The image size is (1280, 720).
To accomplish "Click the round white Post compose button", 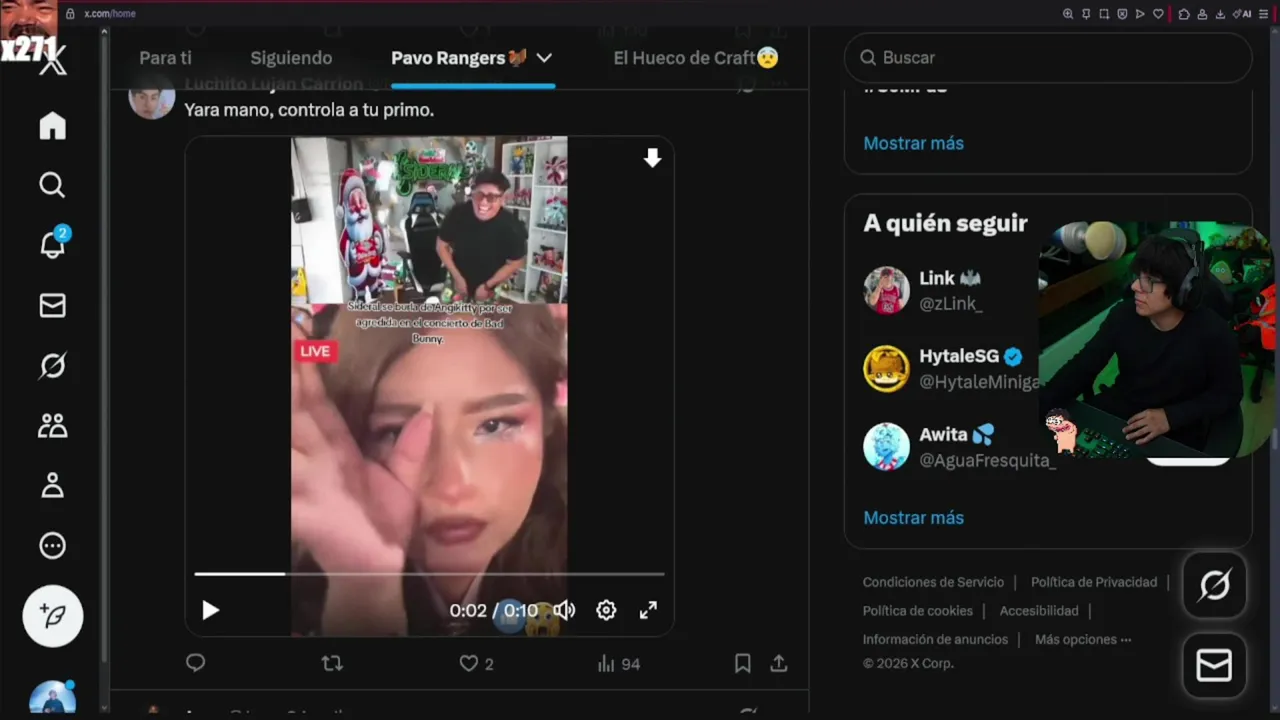I will pyautogui.click(x=53, y=616).
